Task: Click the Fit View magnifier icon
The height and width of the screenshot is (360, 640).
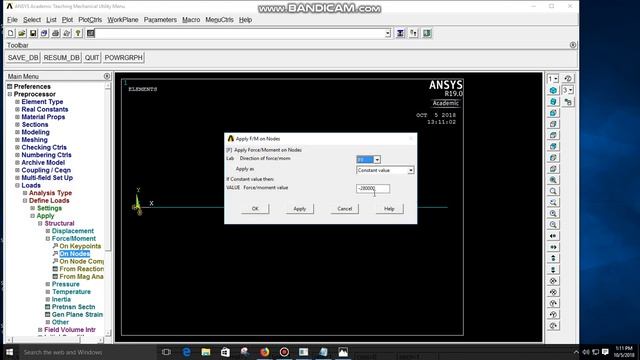Action: [x=553, y=180]
